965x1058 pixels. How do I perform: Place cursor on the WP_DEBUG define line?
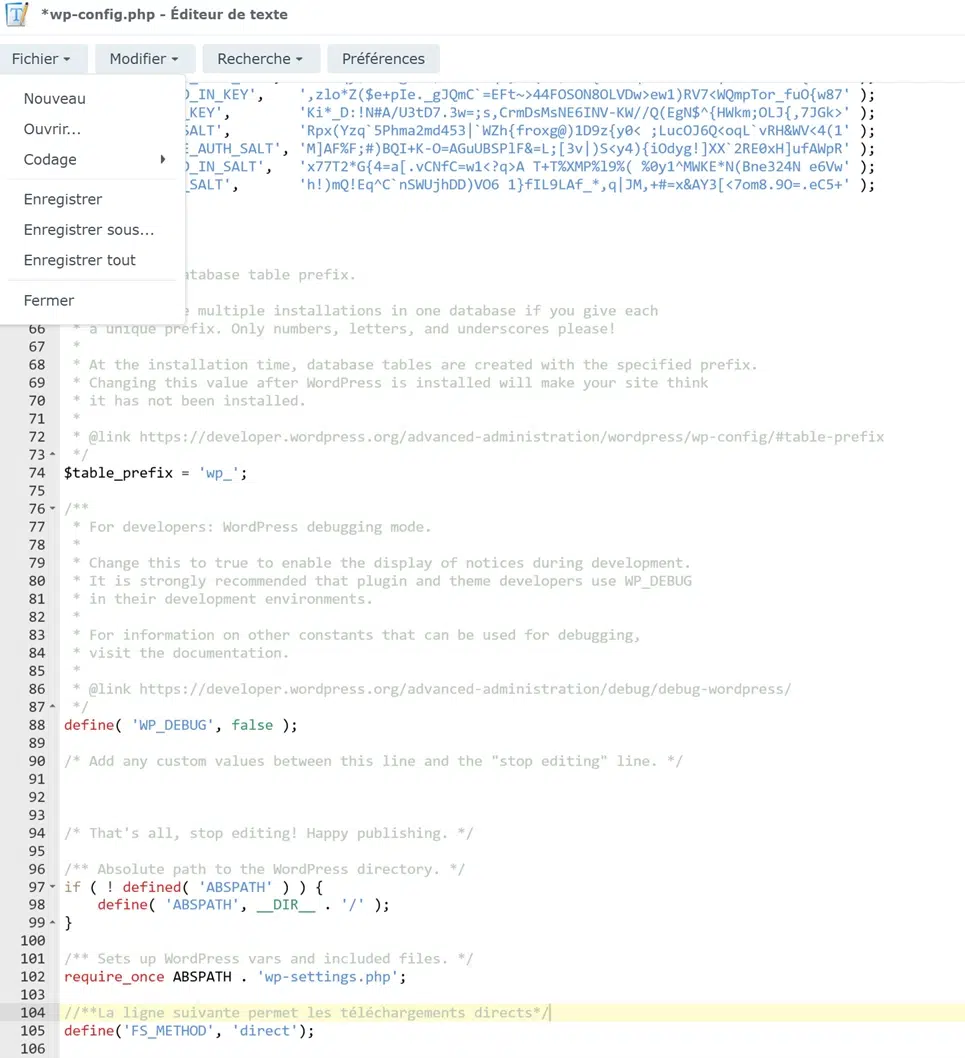click(180, 725)
